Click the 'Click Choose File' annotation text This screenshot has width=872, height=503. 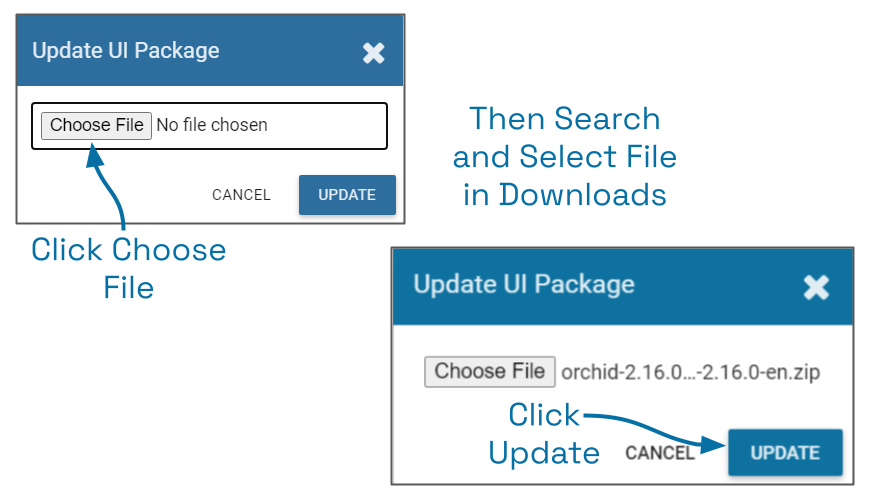click(129, 268)
